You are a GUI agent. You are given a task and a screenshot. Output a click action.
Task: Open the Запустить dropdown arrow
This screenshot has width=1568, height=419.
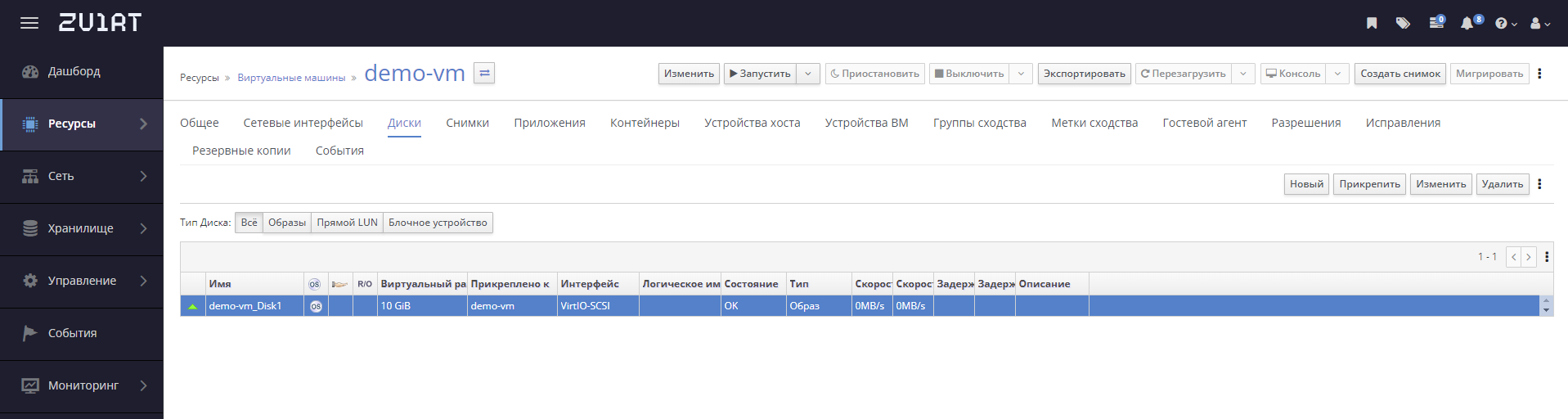pos(808,74)
